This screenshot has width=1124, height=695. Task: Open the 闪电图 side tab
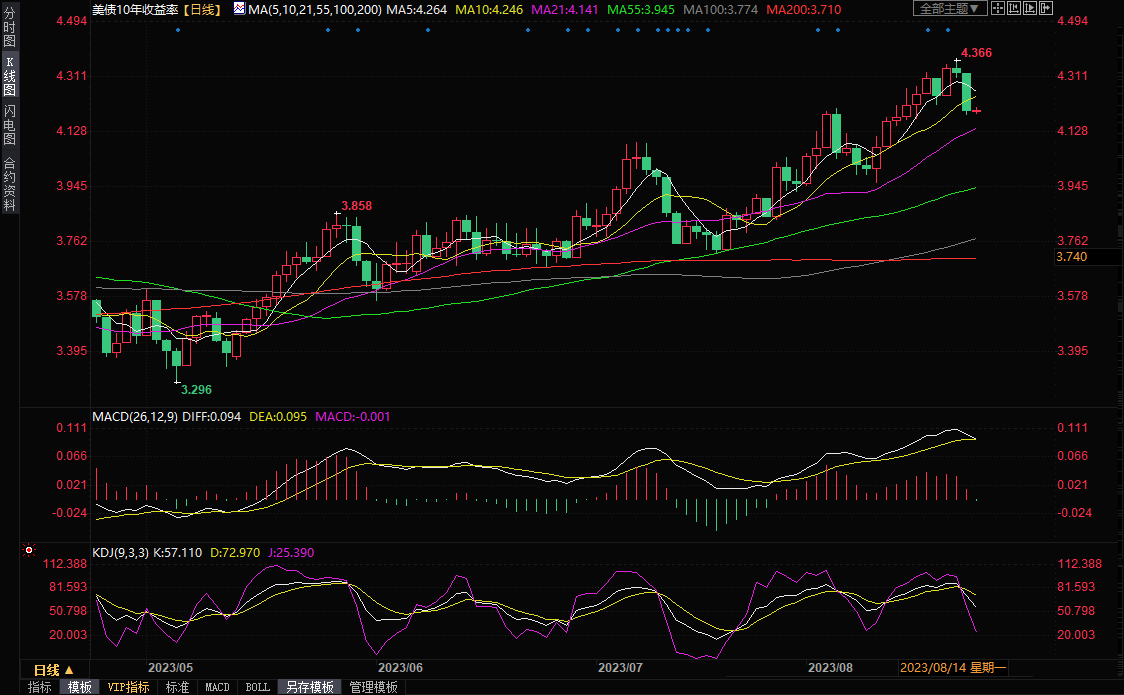click(9, 124)
